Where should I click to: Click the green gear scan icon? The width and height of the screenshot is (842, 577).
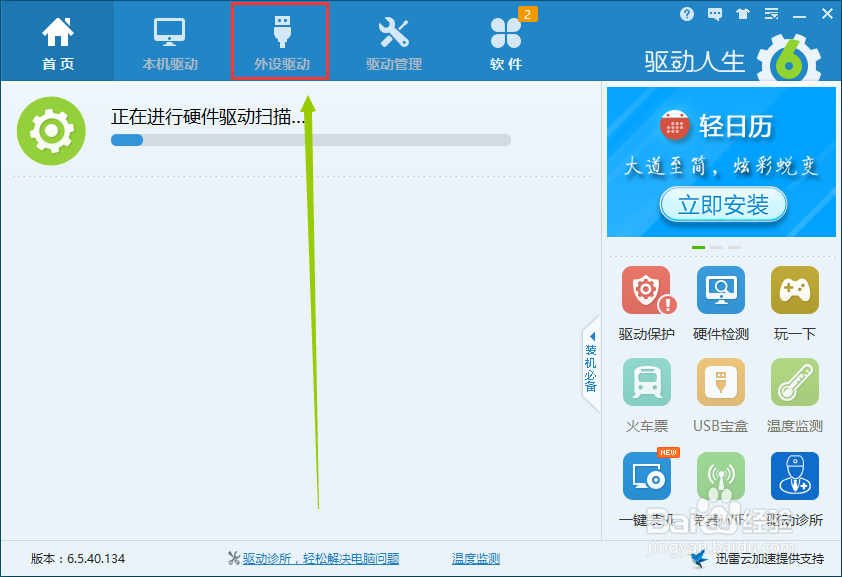tap(51, 130)
